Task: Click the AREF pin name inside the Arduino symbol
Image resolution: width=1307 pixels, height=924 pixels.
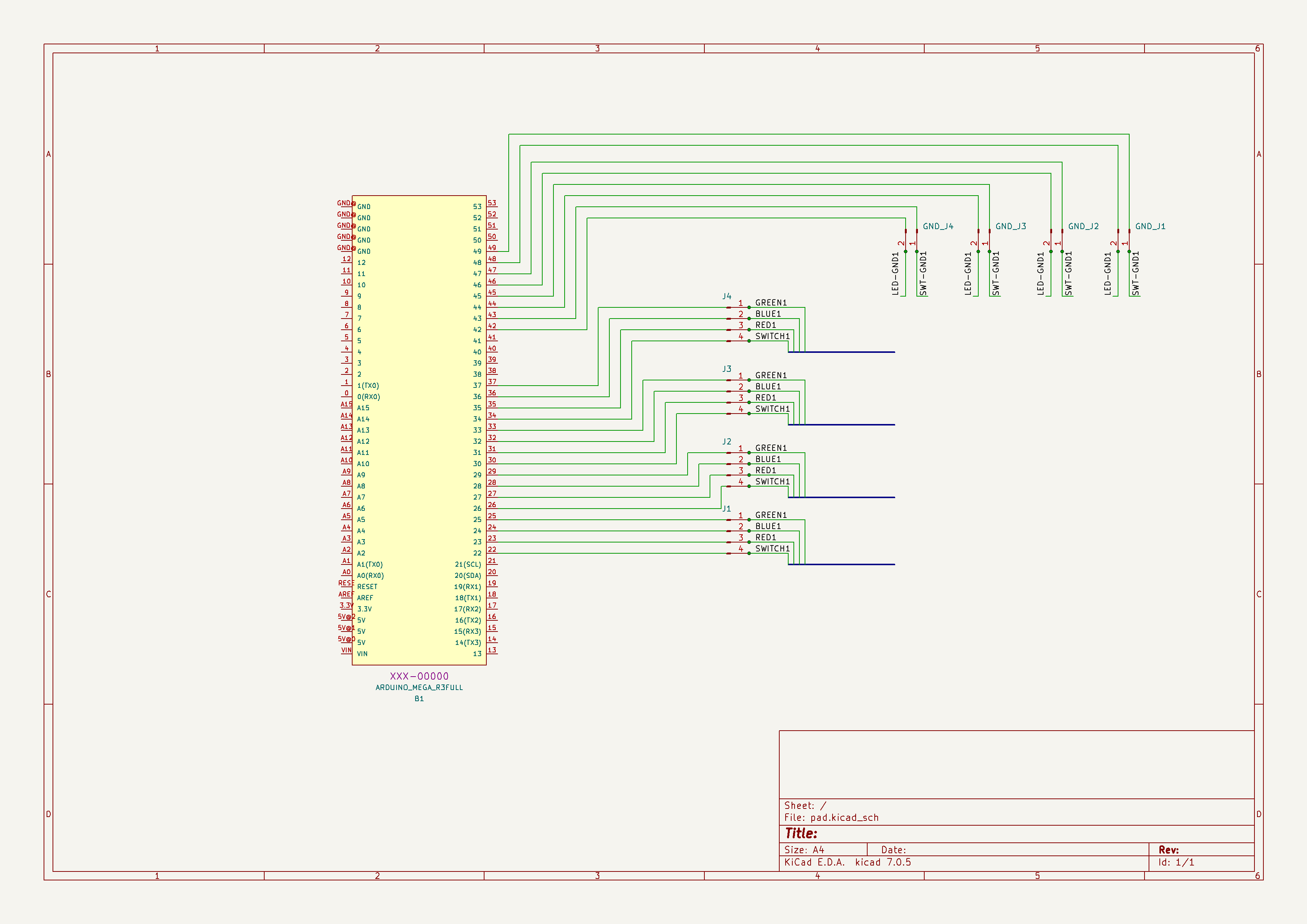Action: pos(365,598)
